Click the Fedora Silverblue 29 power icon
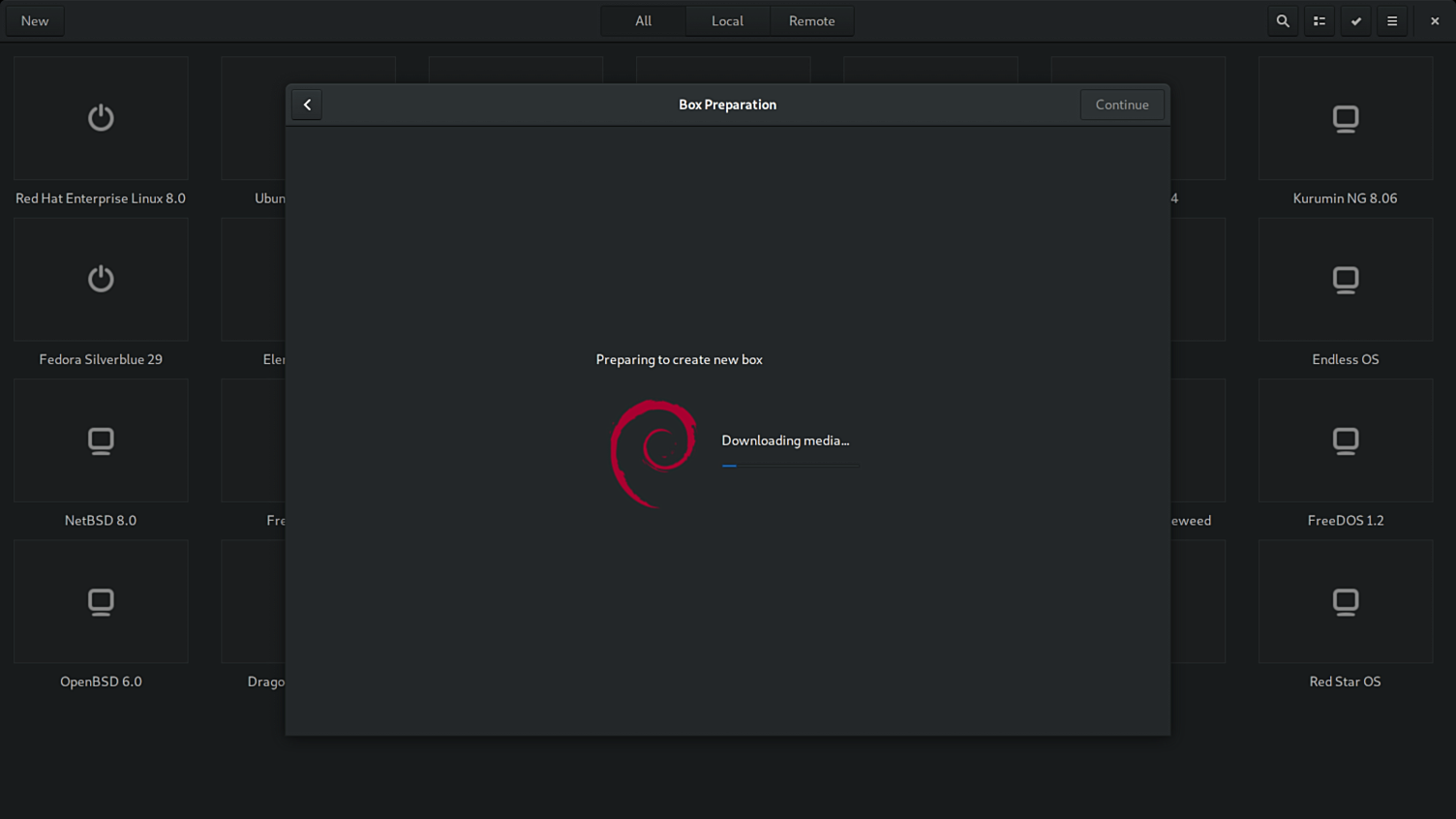This screenshot has height=819, width=1456. tap(101, 279)
